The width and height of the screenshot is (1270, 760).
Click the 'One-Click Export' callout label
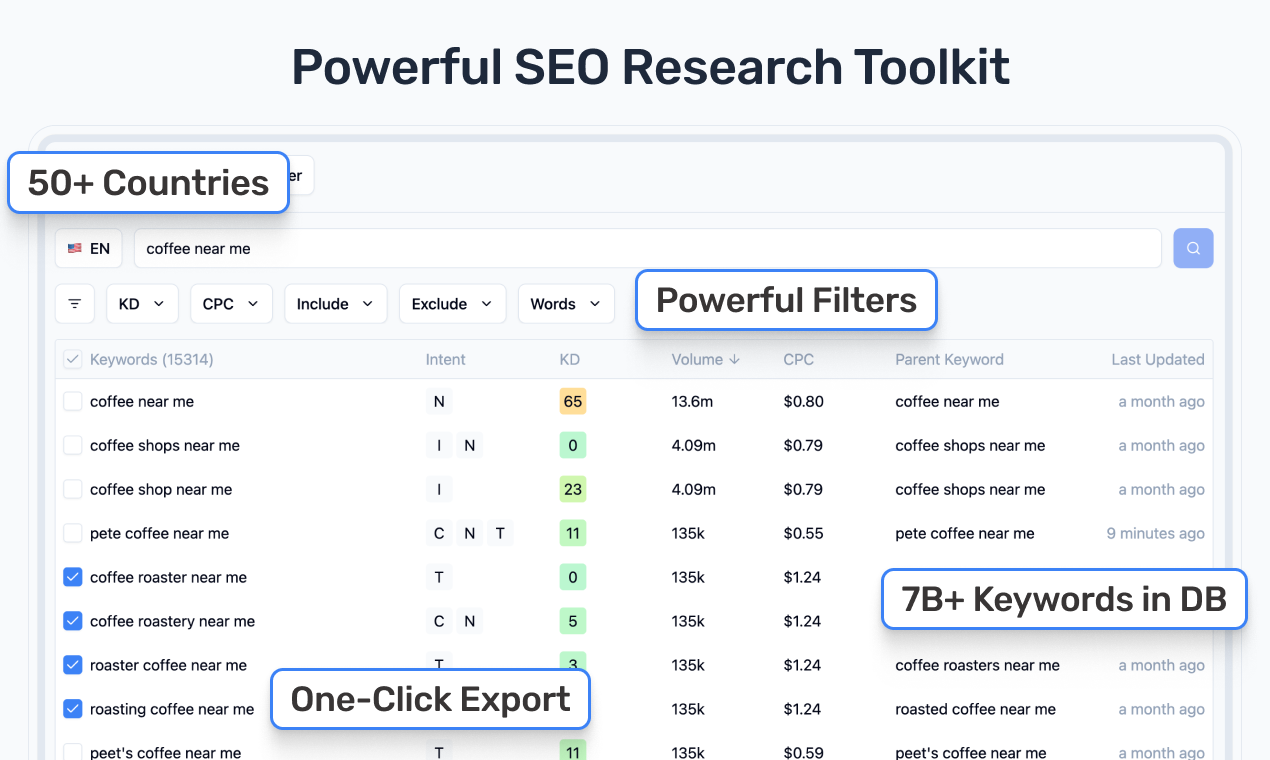point(431,699)
